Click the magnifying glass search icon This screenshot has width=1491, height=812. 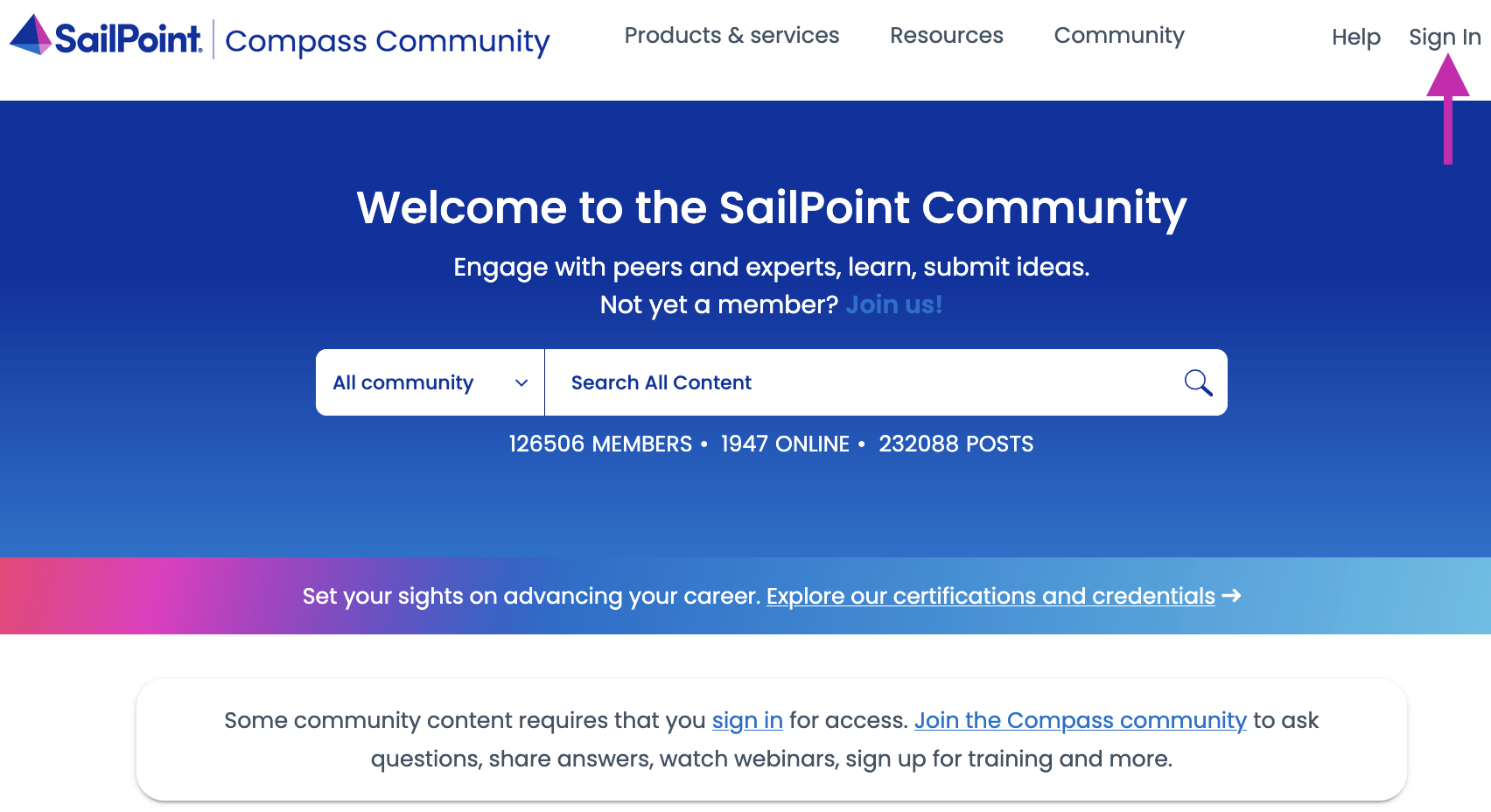pyautogui.click(x=1198, y=382)
